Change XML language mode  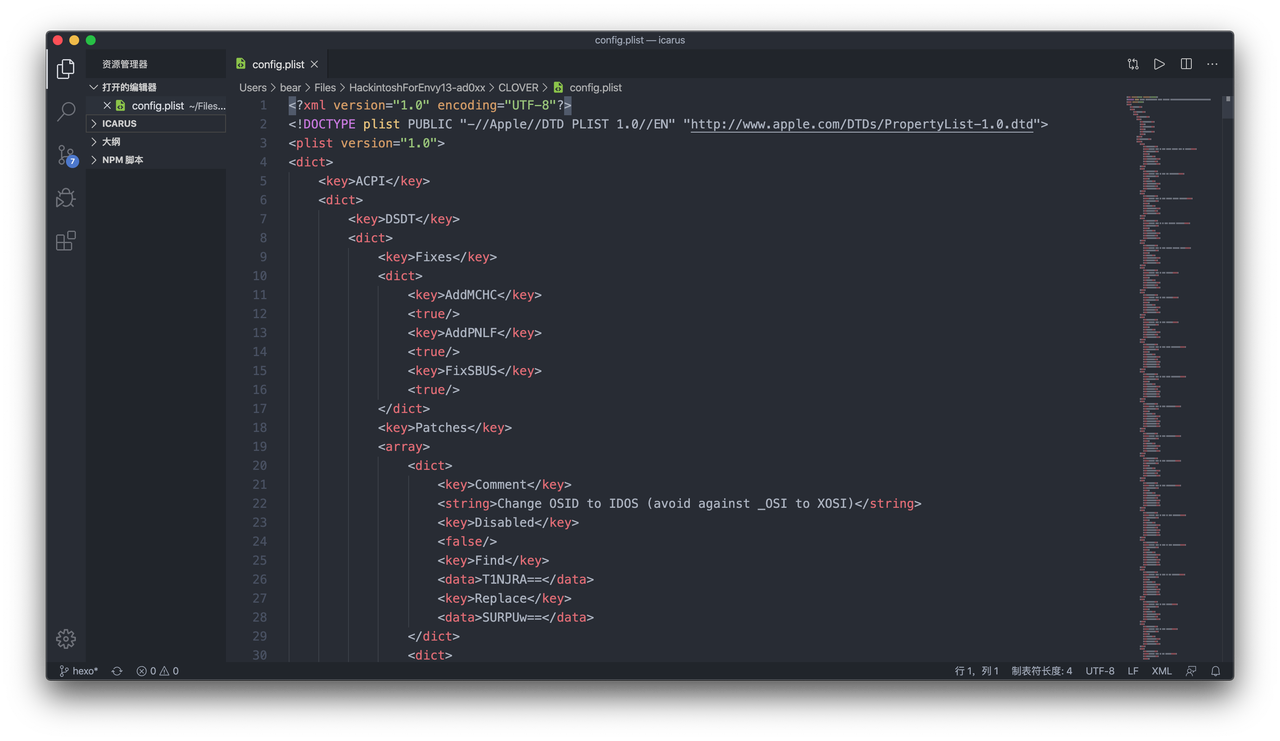[1161, 671]
